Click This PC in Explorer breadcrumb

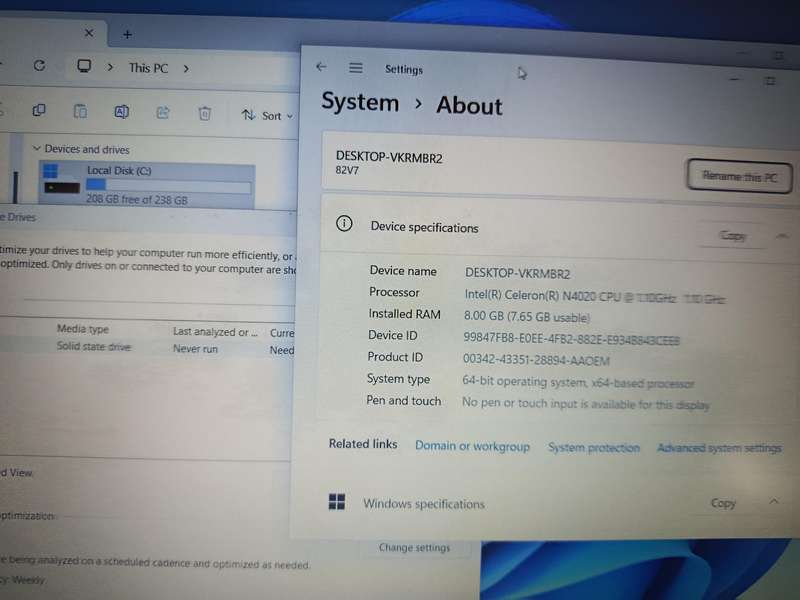click(x=148, y=68)
